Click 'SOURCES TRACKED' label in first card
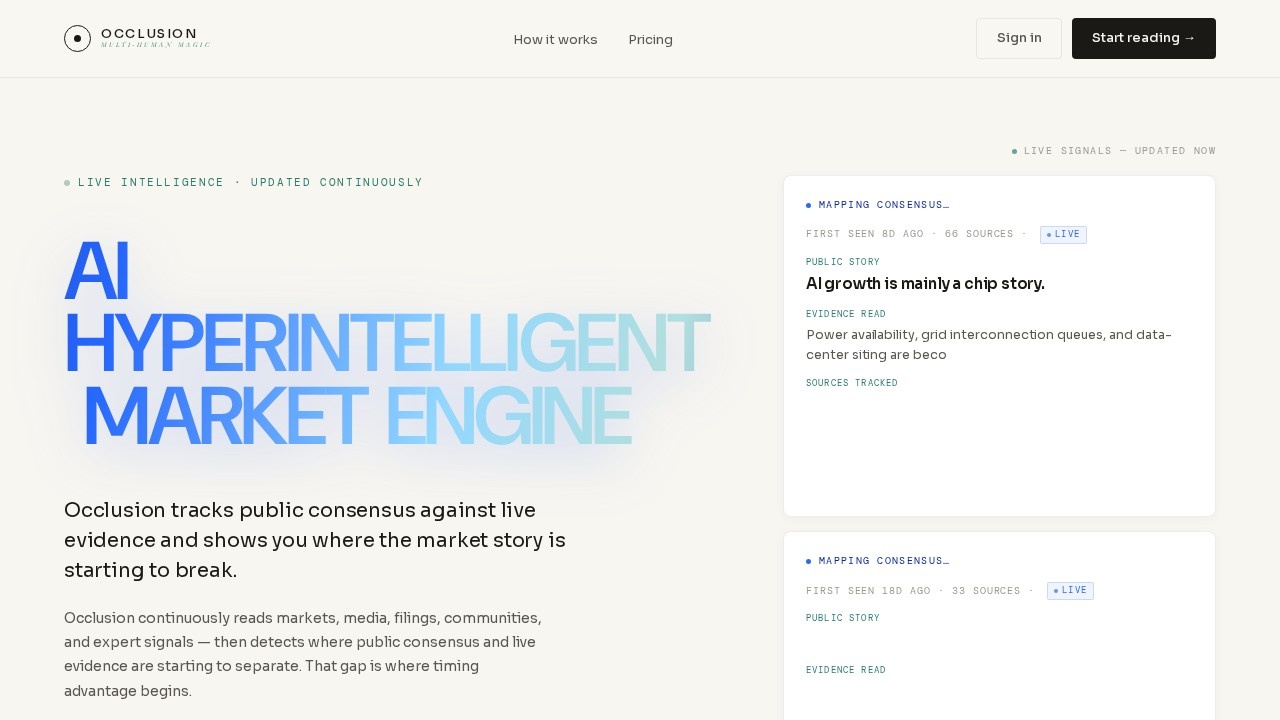The image size is (1280, 720). pos(852,383)
